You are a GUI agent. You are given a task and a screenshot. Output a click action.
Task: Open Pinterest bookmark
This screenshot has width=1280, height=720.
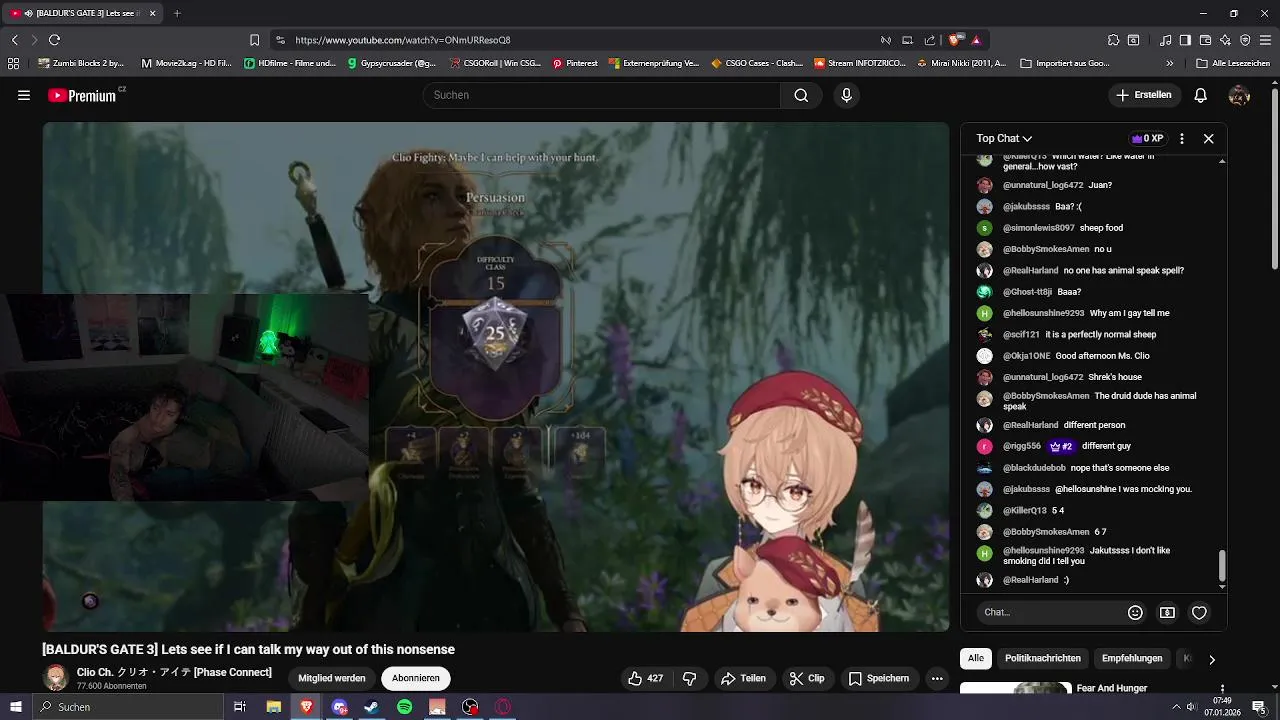coord(575,63)
